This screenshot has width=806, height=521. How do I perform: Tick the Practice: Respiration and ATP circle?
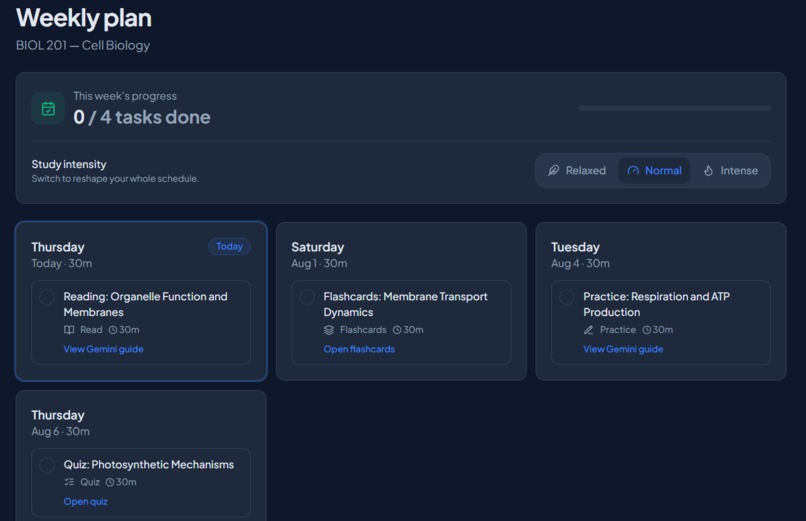566,297
